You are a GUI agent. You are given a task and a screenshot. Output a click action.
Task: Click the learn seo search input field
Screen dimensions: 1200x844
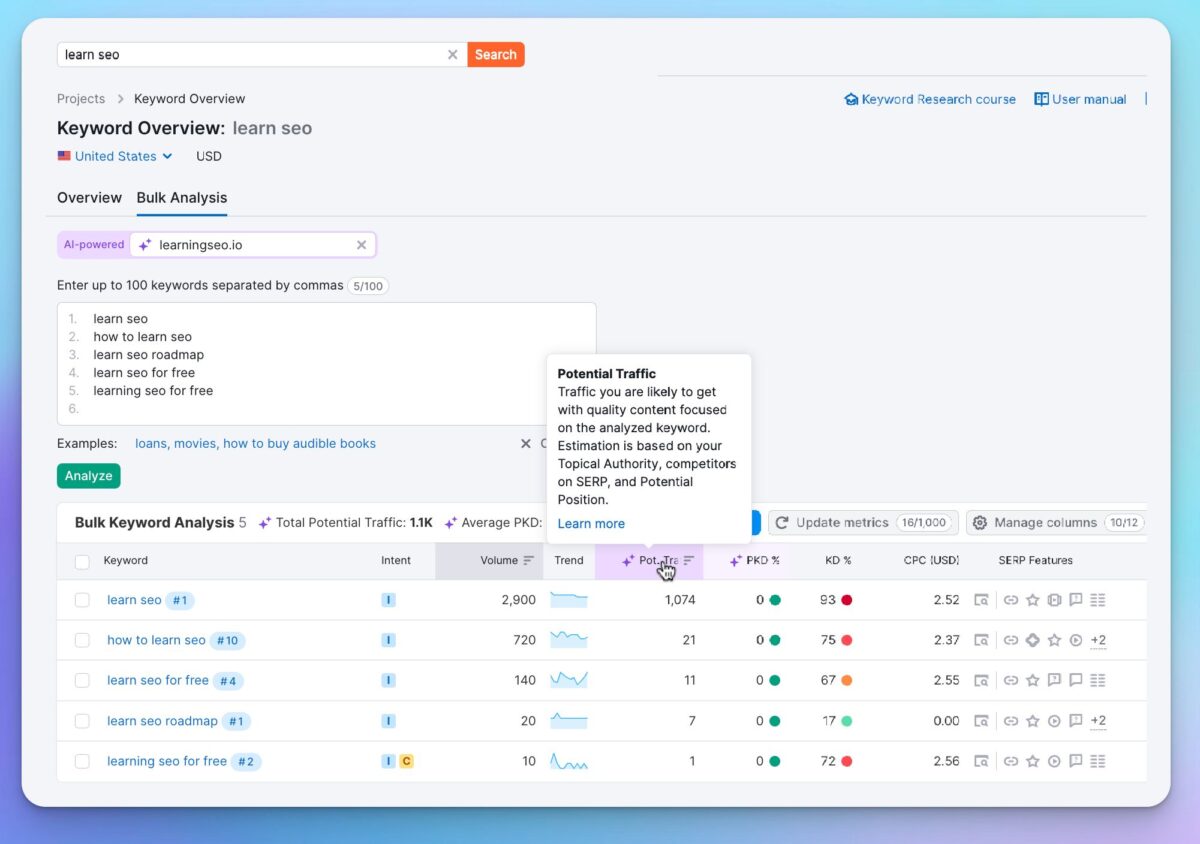250,54
